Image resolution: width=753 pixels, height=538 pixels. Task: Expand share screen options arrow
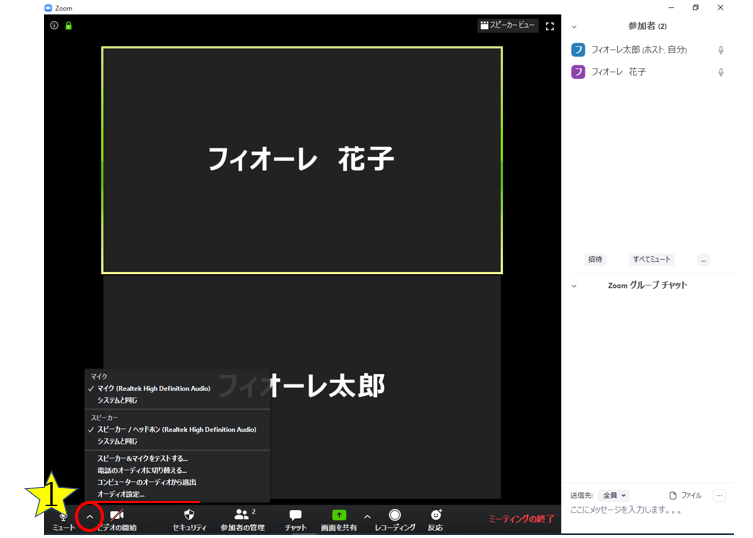[367, 517]
